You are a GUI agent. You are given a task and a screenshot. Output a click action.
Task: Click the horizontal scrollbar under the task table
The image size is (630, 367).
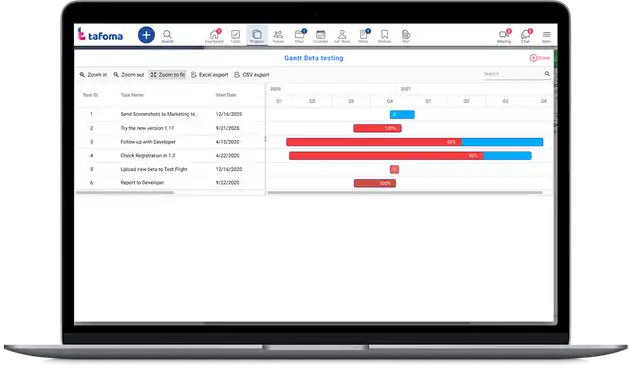tap(125, 193)
